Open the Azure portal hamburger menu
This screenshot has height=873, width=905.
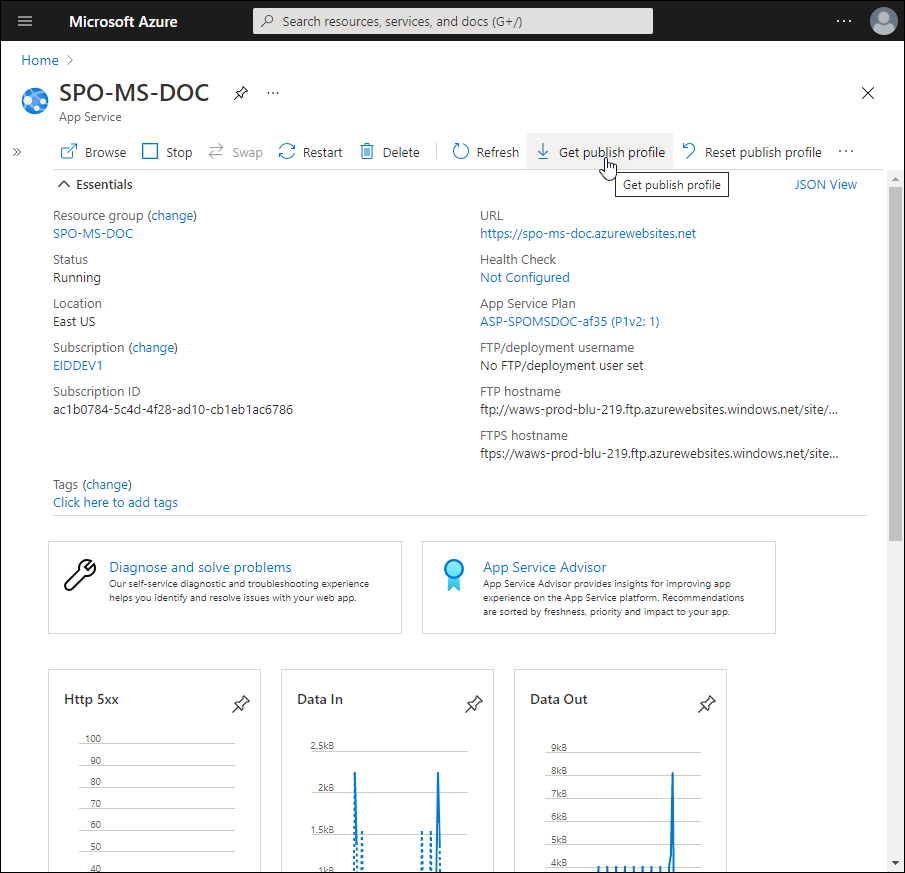coord(25,21)
